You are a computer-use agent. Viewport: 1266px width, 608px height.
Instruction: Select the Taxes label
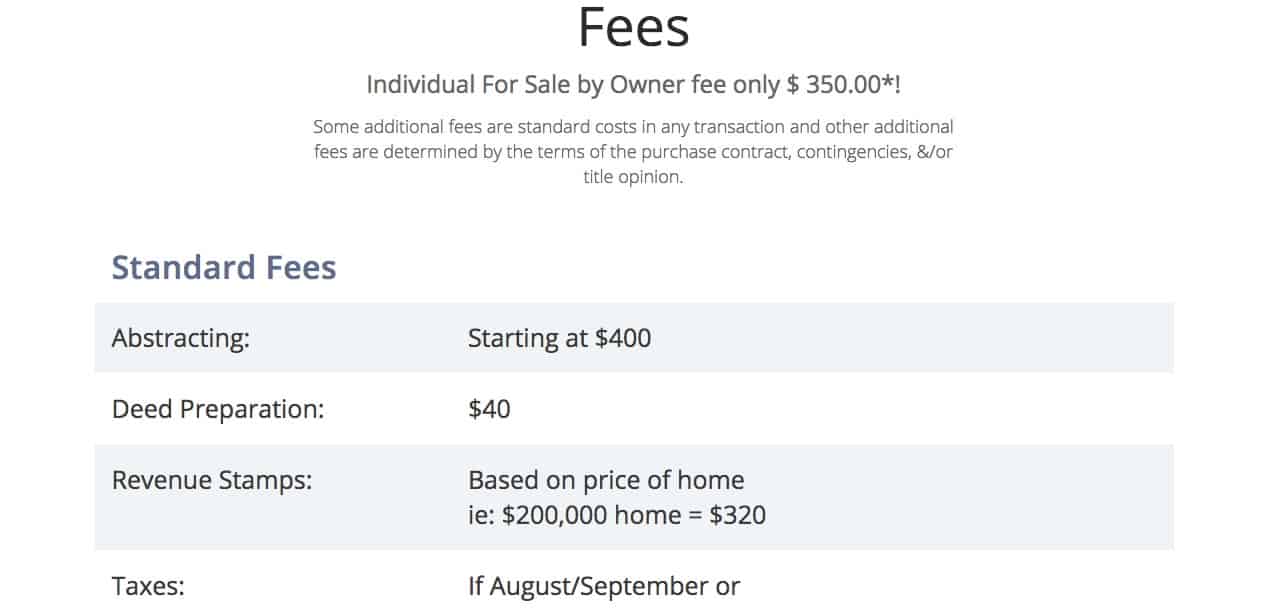coord(148,586)
